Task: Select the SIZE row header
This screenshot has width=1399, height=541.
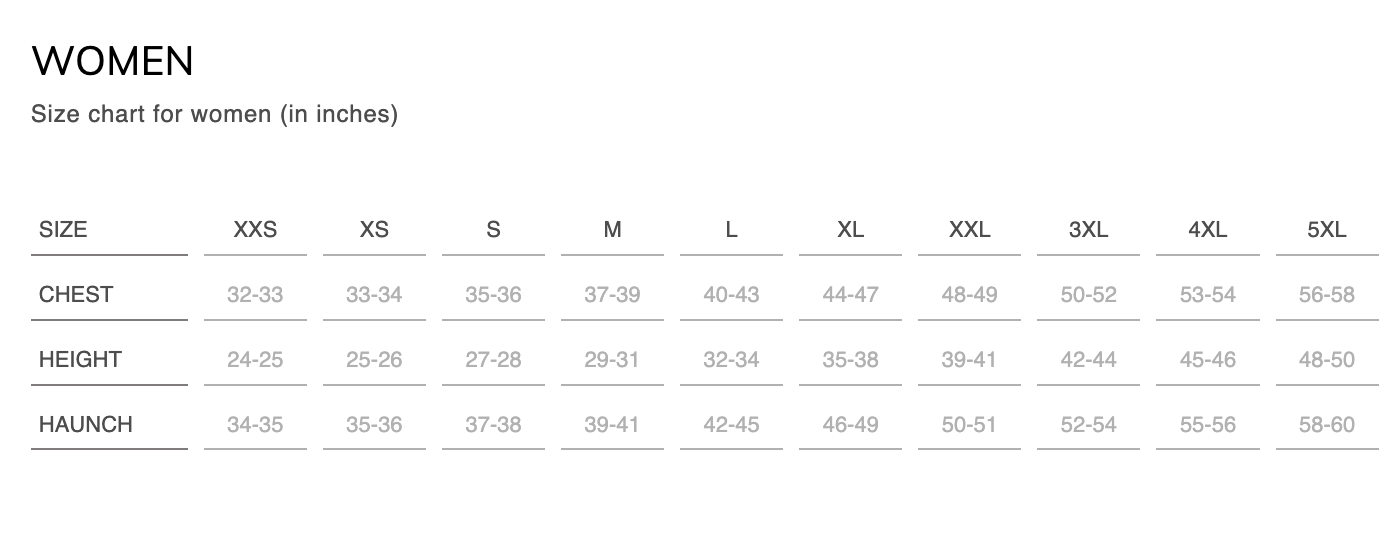Action: click(63, 230)
